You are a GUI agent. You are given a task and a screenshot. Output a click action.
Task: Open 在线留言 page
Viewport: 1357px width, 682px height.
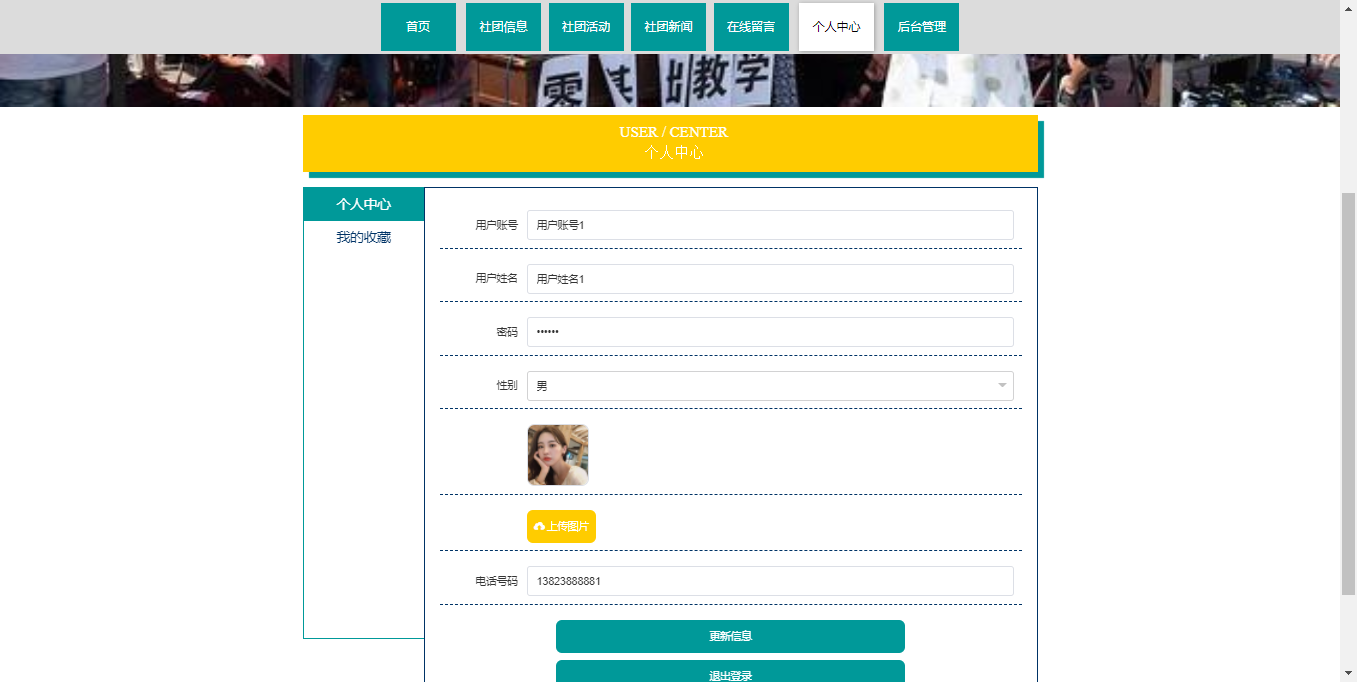pyautogui.click(x=751, y=27)
